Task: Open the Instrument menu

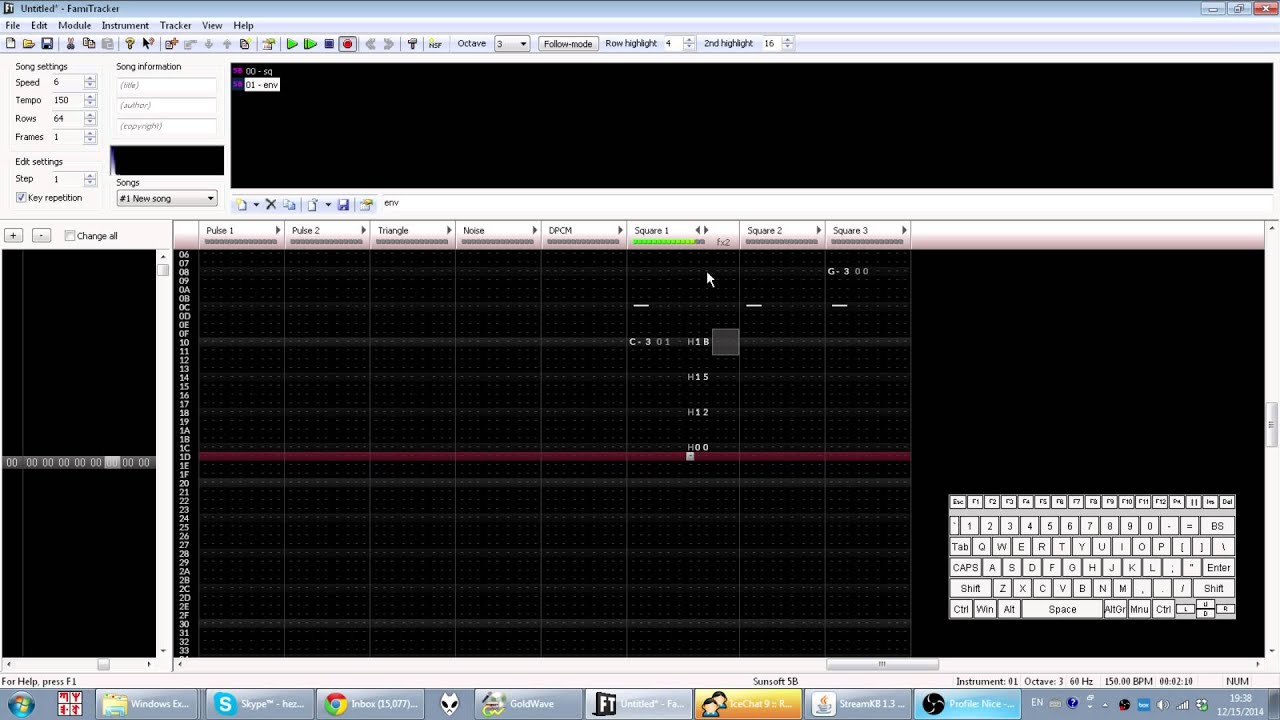Action: coord(125,25)
